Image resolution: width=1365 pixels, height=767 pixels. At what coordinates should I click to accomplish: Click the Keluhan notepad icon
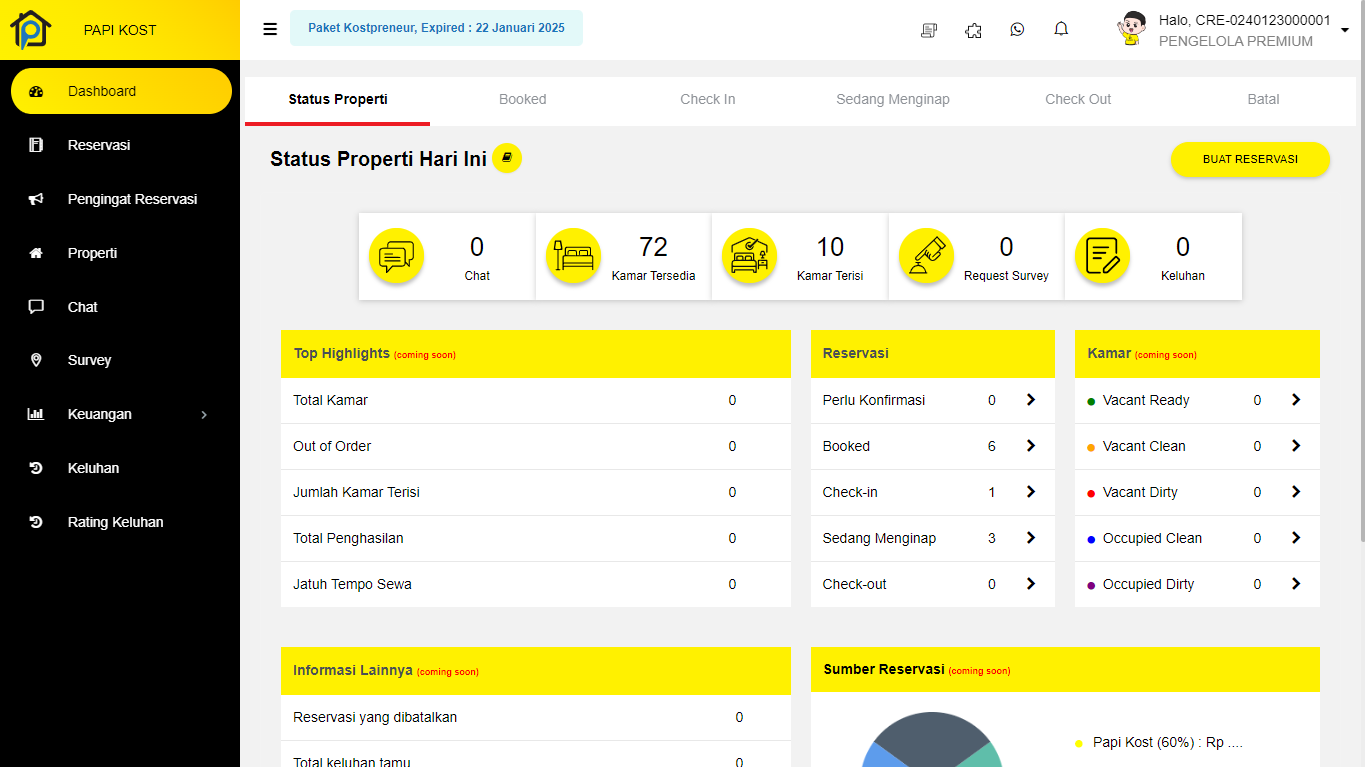click(1102, 256)
